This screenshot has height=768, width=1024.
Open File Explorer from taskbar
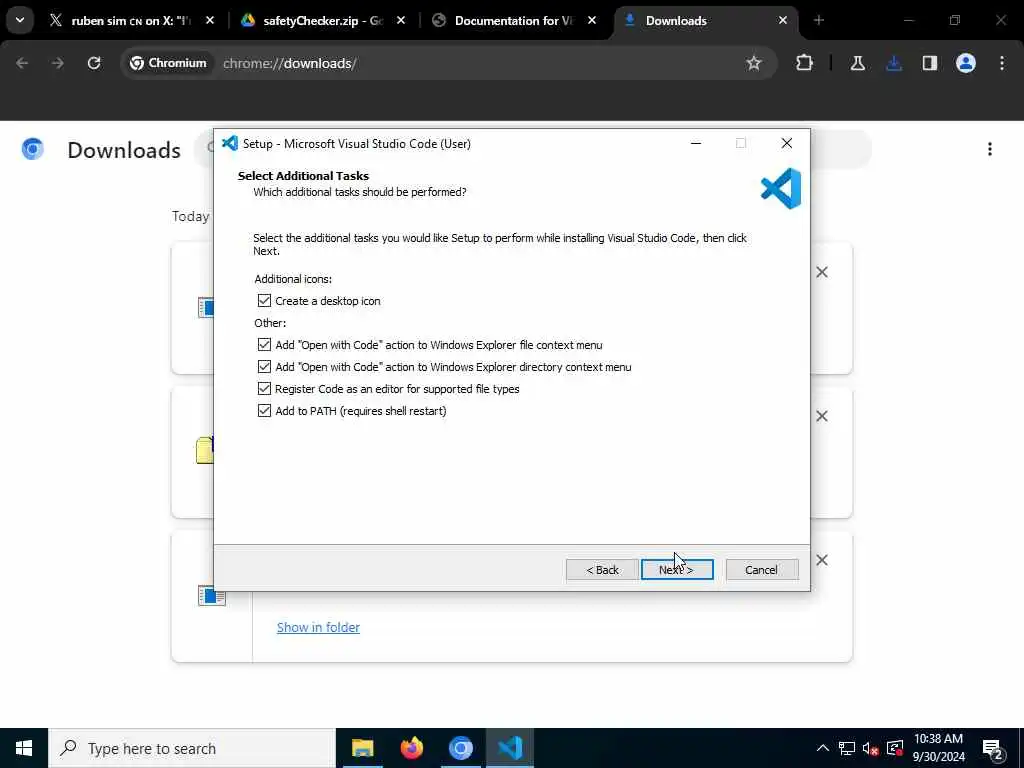[x=362, y=748]
